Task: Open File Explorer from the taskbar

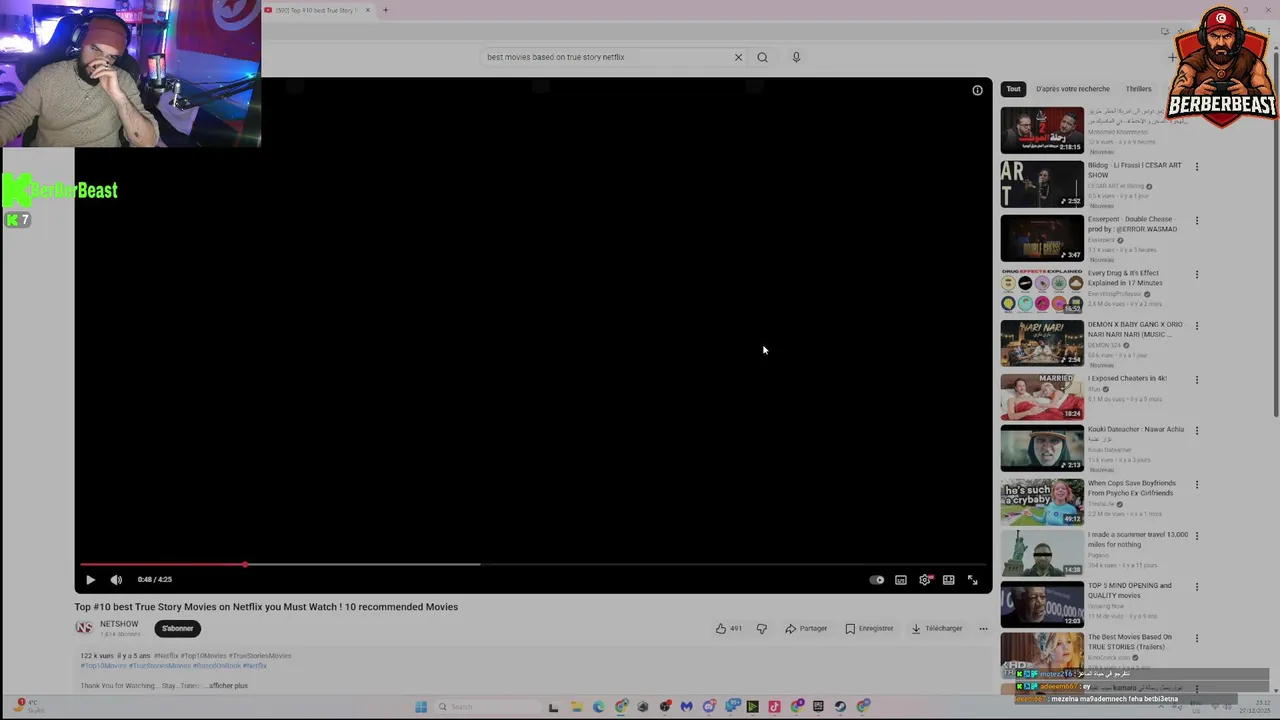Action: 577,707
